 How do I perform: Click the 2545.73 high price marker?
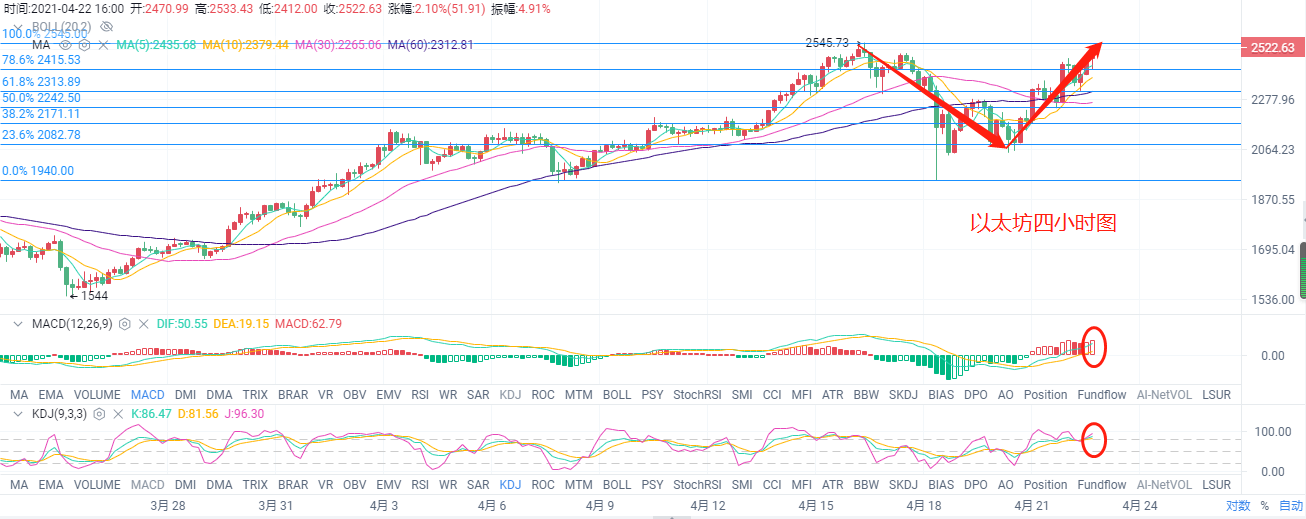click(x=827, y=43)
